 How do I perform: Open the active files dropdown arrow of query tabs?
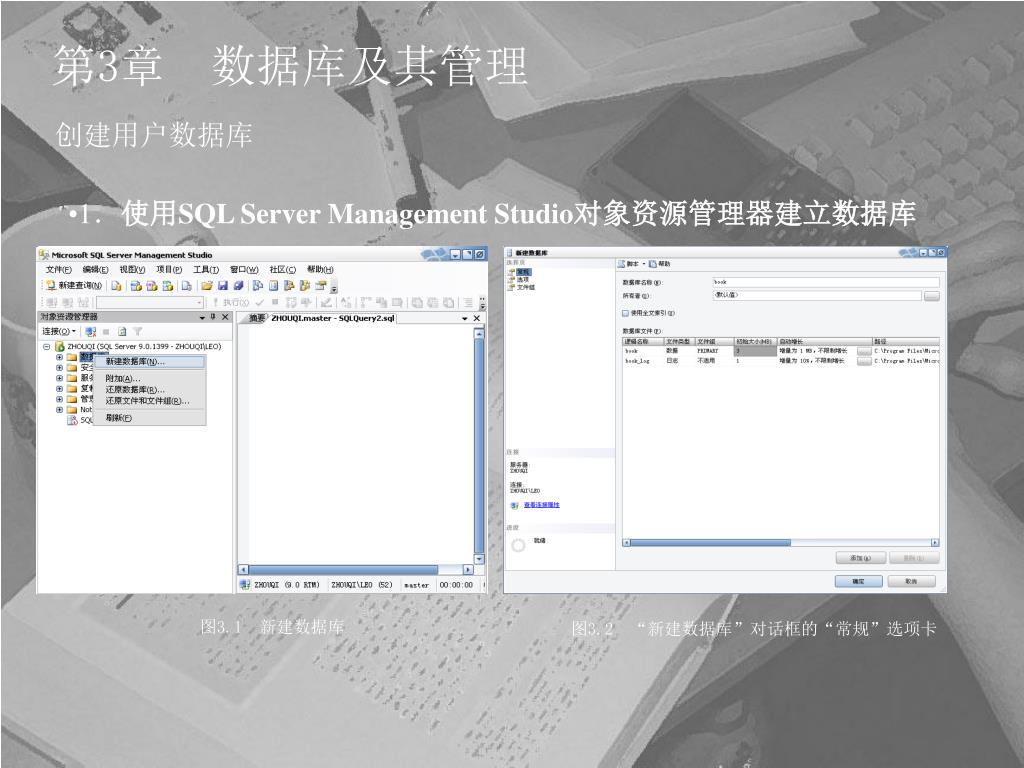point(465,319)
